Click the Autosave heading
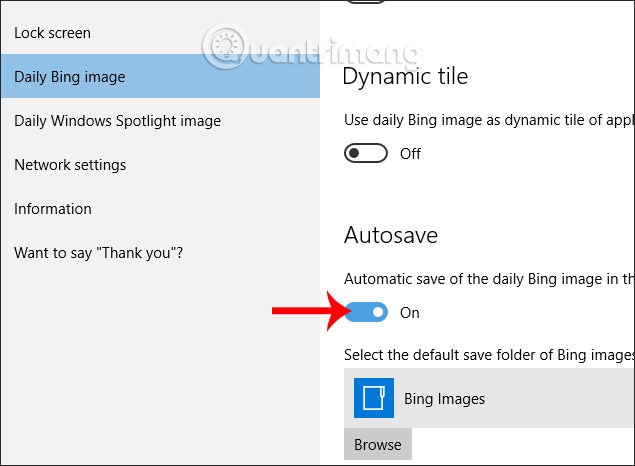Screen dimensions: 635x466 tap(391, 235)
